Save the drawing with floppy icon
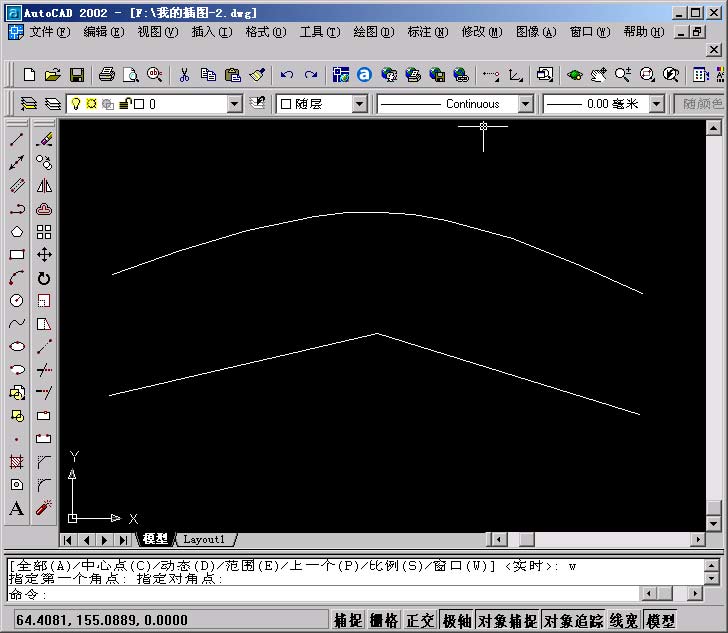The width and height of the screenshot is (728, 633). tap(77, 74)
